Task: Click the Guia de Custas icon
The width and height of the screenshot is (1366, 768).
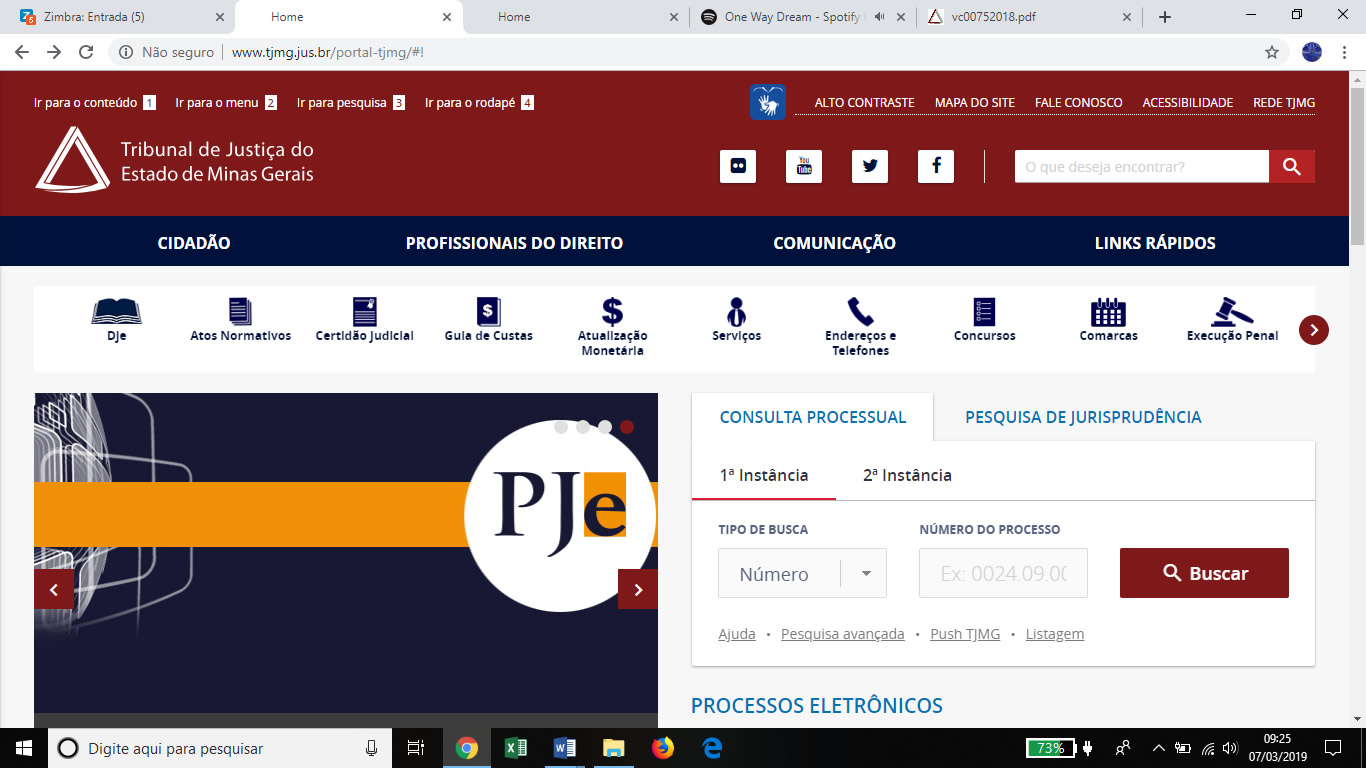Action: pos(488,311)
